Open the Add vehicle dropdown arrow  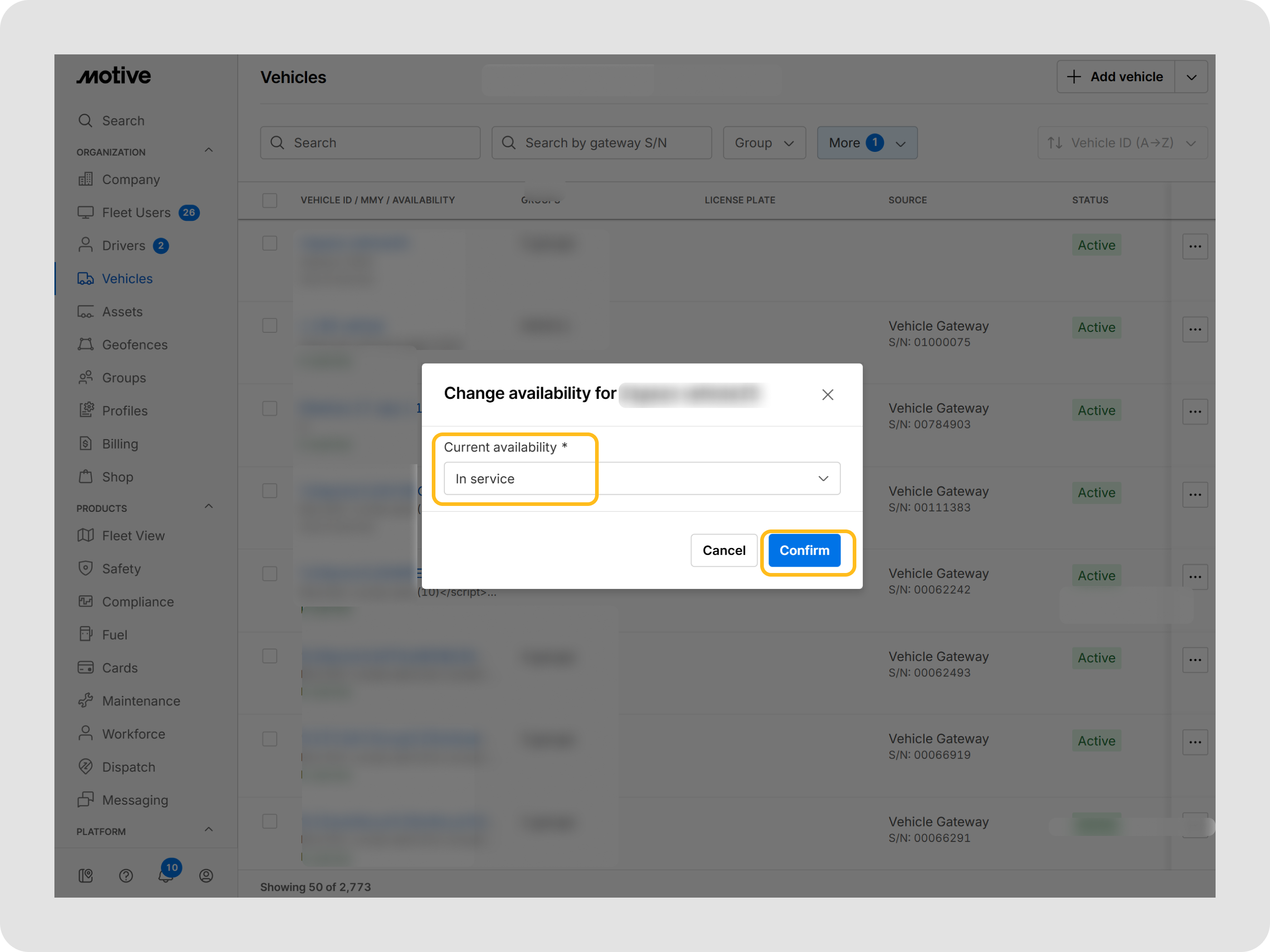[x=1192, y=77]
